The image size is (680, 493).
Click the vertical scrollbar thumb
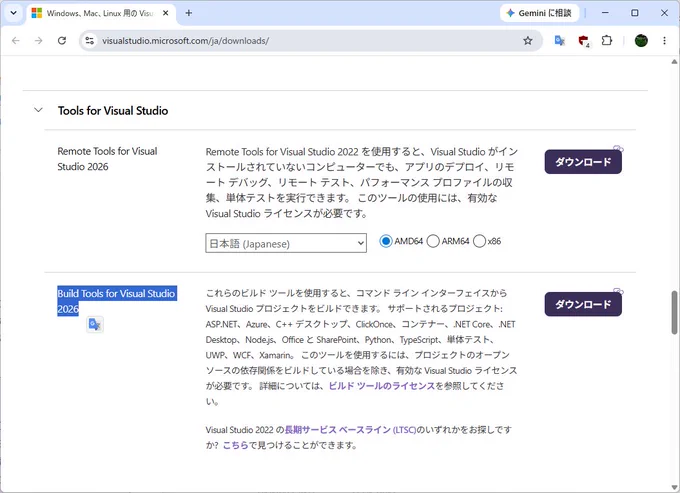point(674,312)
